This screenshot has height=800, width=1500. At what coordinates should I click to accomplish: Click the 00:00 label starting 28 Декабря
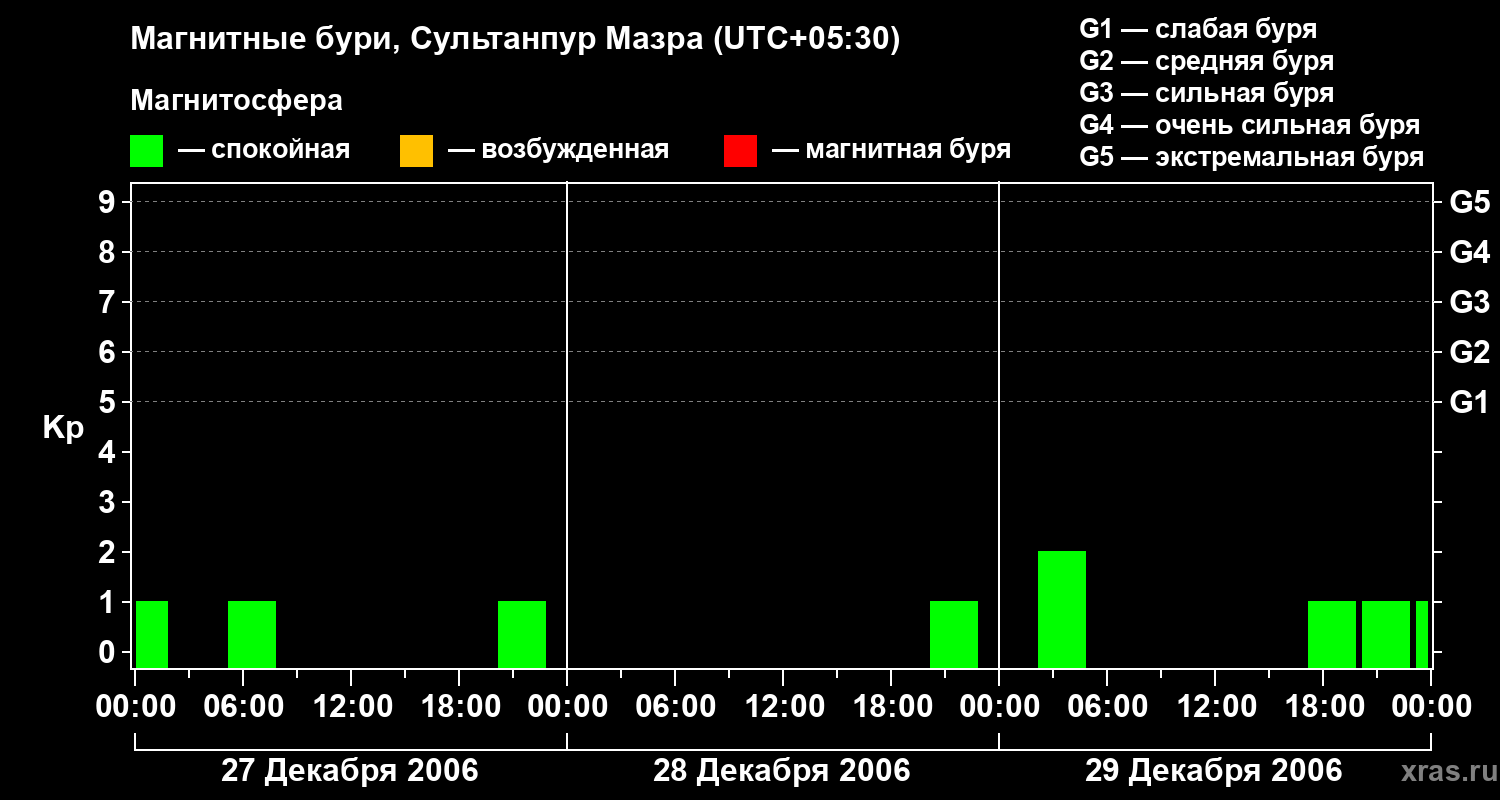567,706
